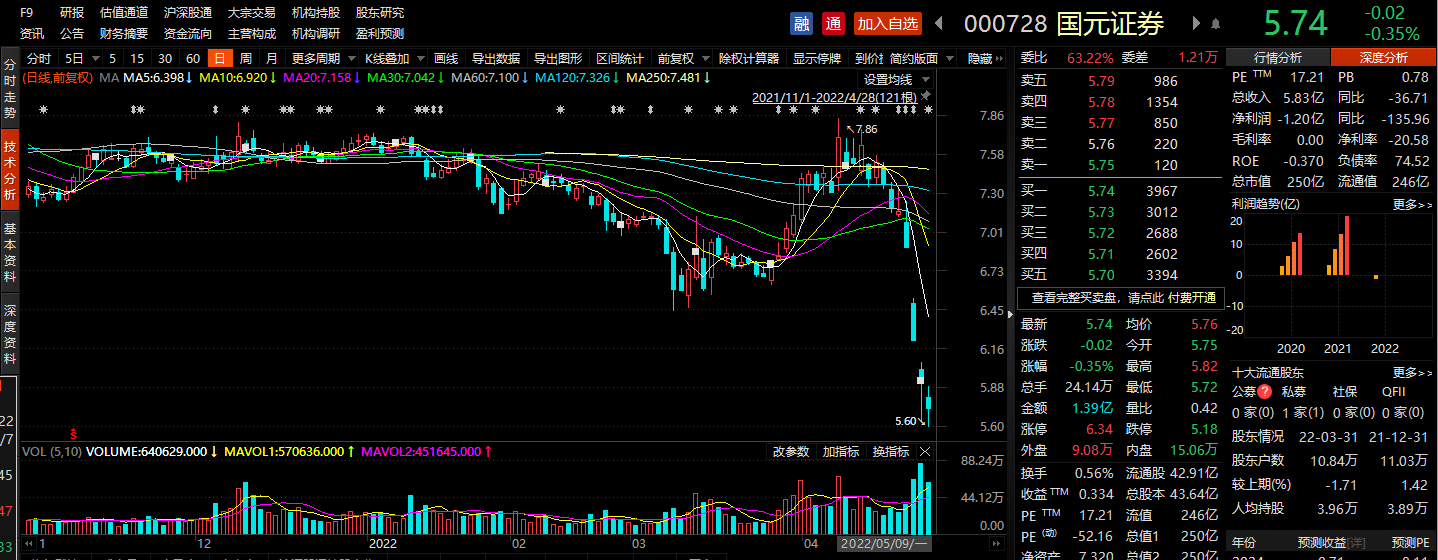This screenshot has width=1438, height=560.
Task: Switch to 5 minute period
Action: click(112, 58)
